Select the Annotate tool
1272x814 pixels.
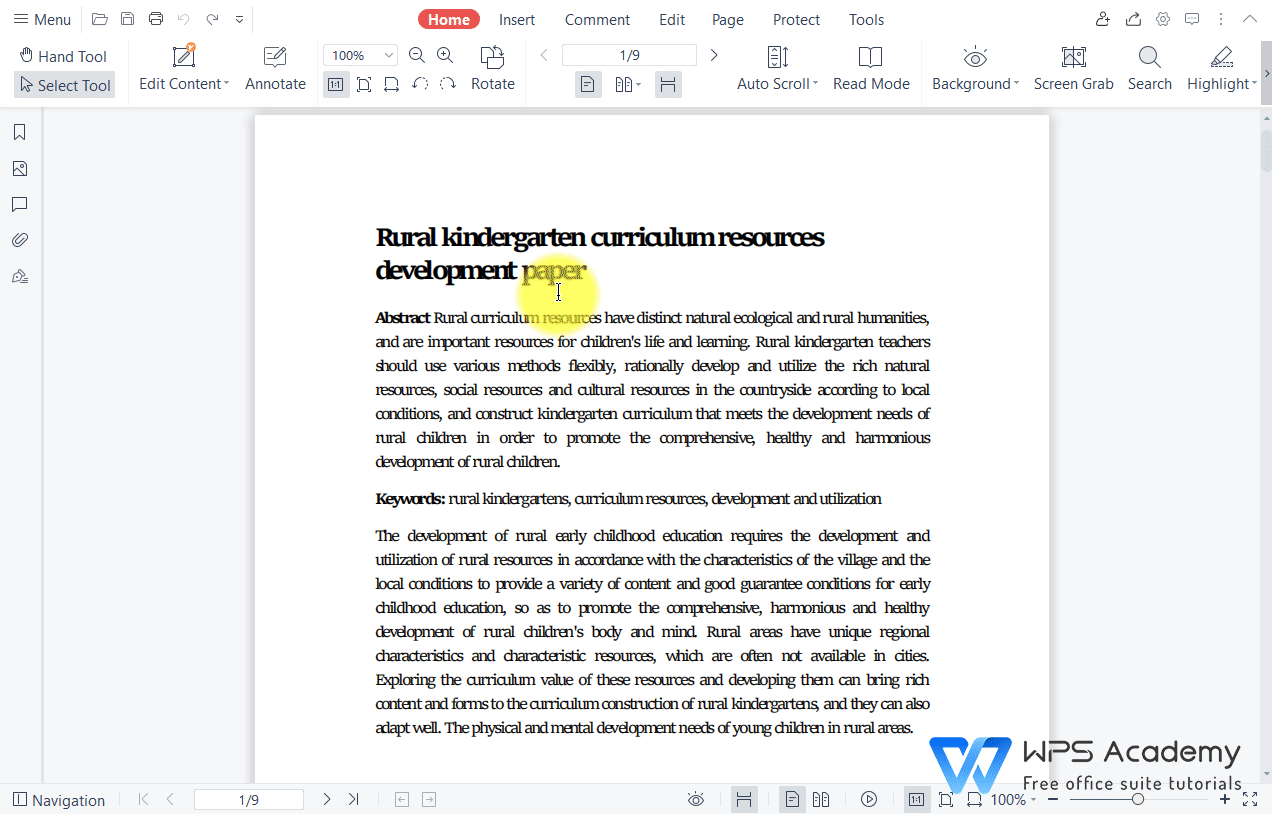[x=275, y=67]
